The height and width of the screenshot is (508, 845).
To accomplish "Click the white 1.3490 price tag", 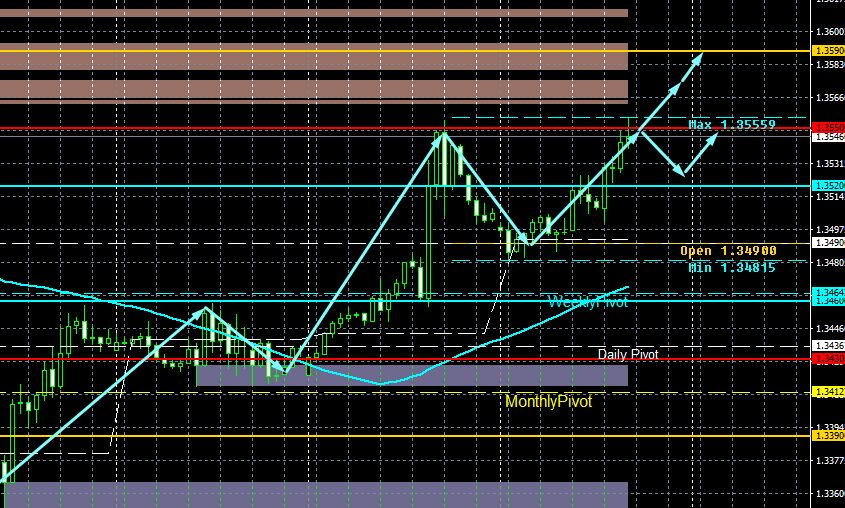I will click(x=828, y=243).
